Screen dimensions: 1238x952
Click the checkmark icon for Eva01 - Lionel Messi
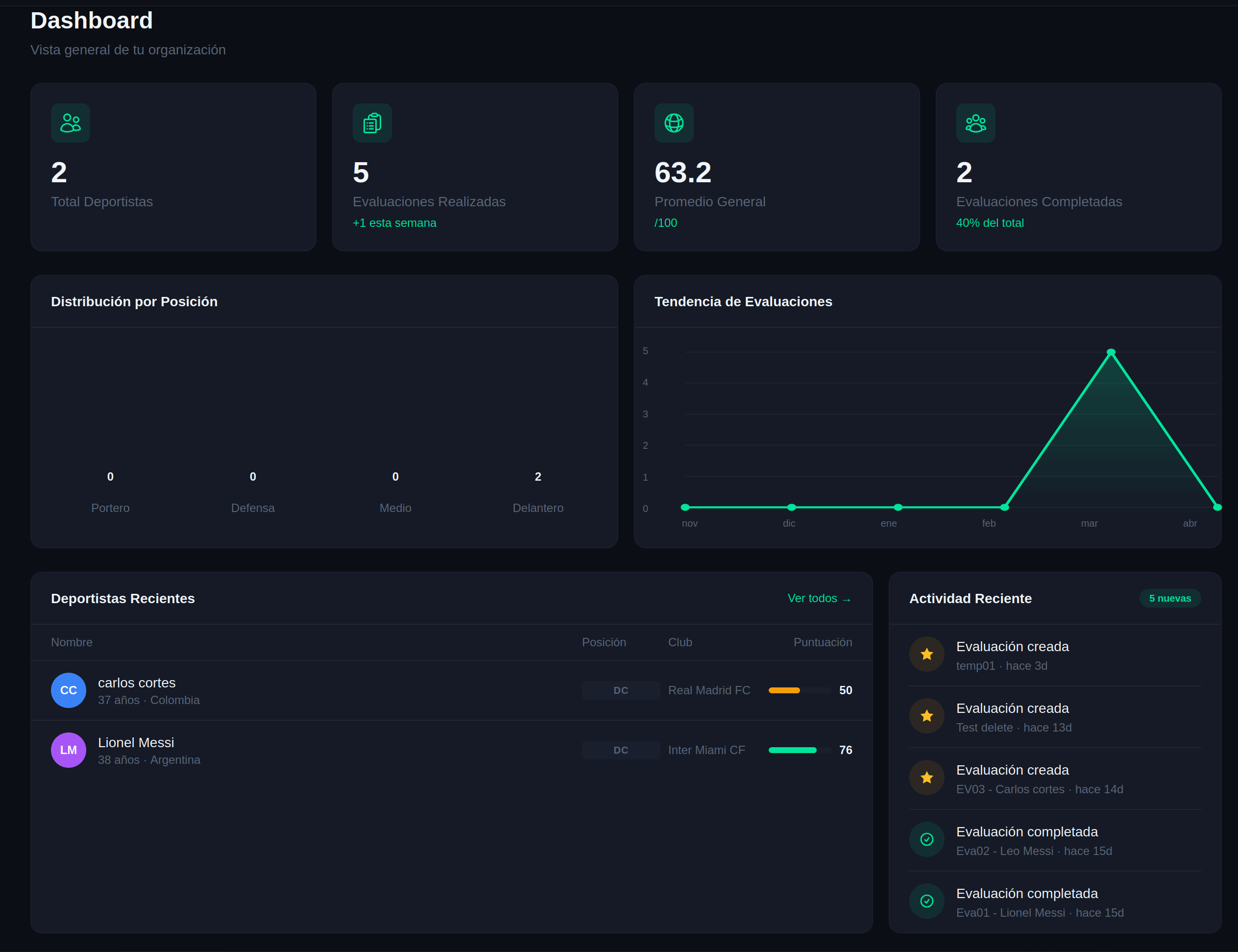[926, 901]
